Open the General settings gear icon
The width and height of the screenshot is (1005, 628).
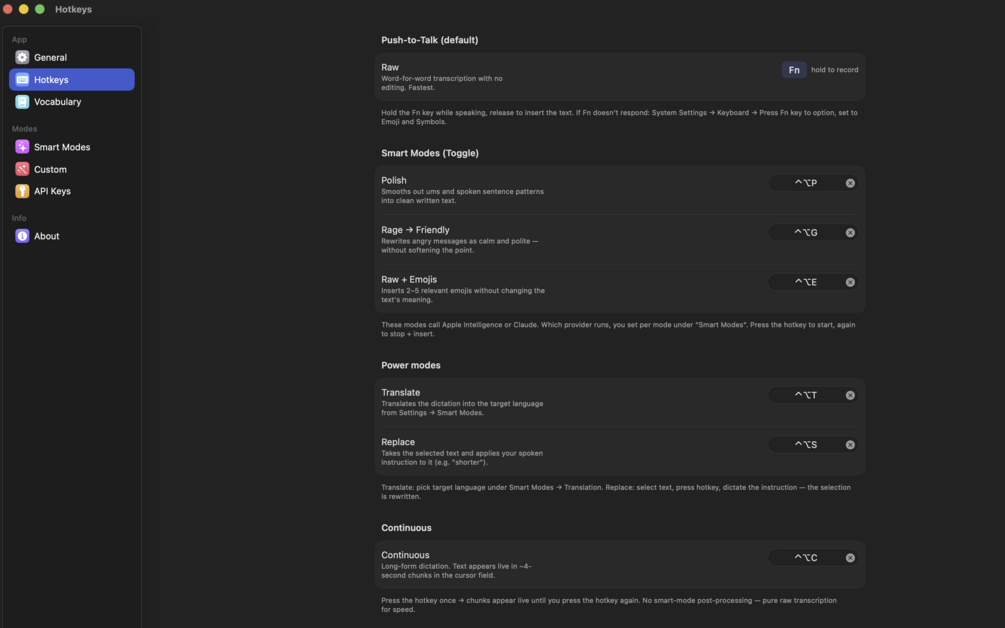coord(22,57)
